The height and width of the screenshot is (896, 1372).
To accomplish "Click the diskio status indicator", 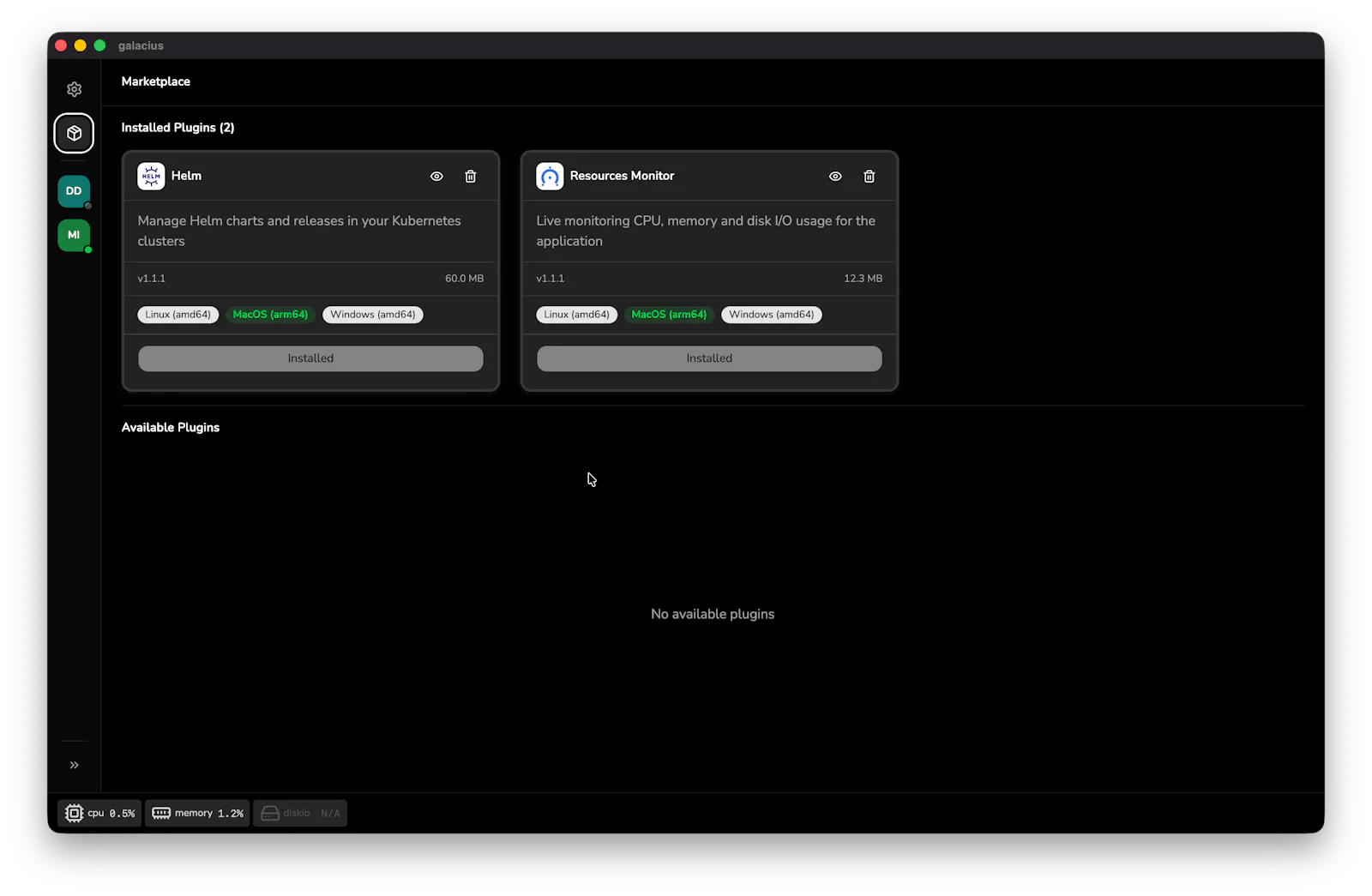I will 300,813.
